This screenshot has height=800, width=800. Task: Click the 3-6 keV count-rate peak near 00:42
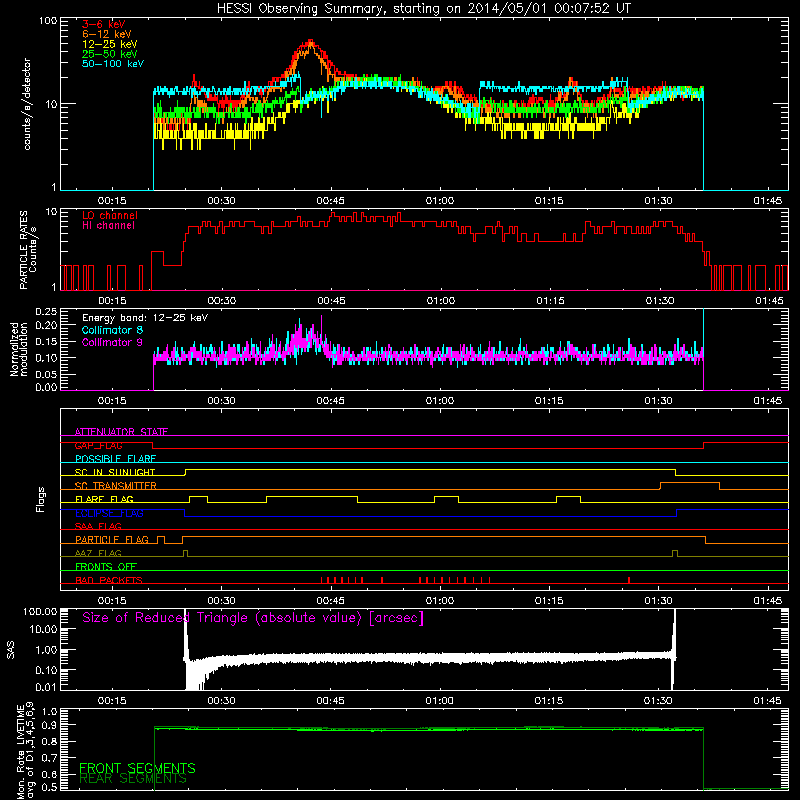coord(310,42)
